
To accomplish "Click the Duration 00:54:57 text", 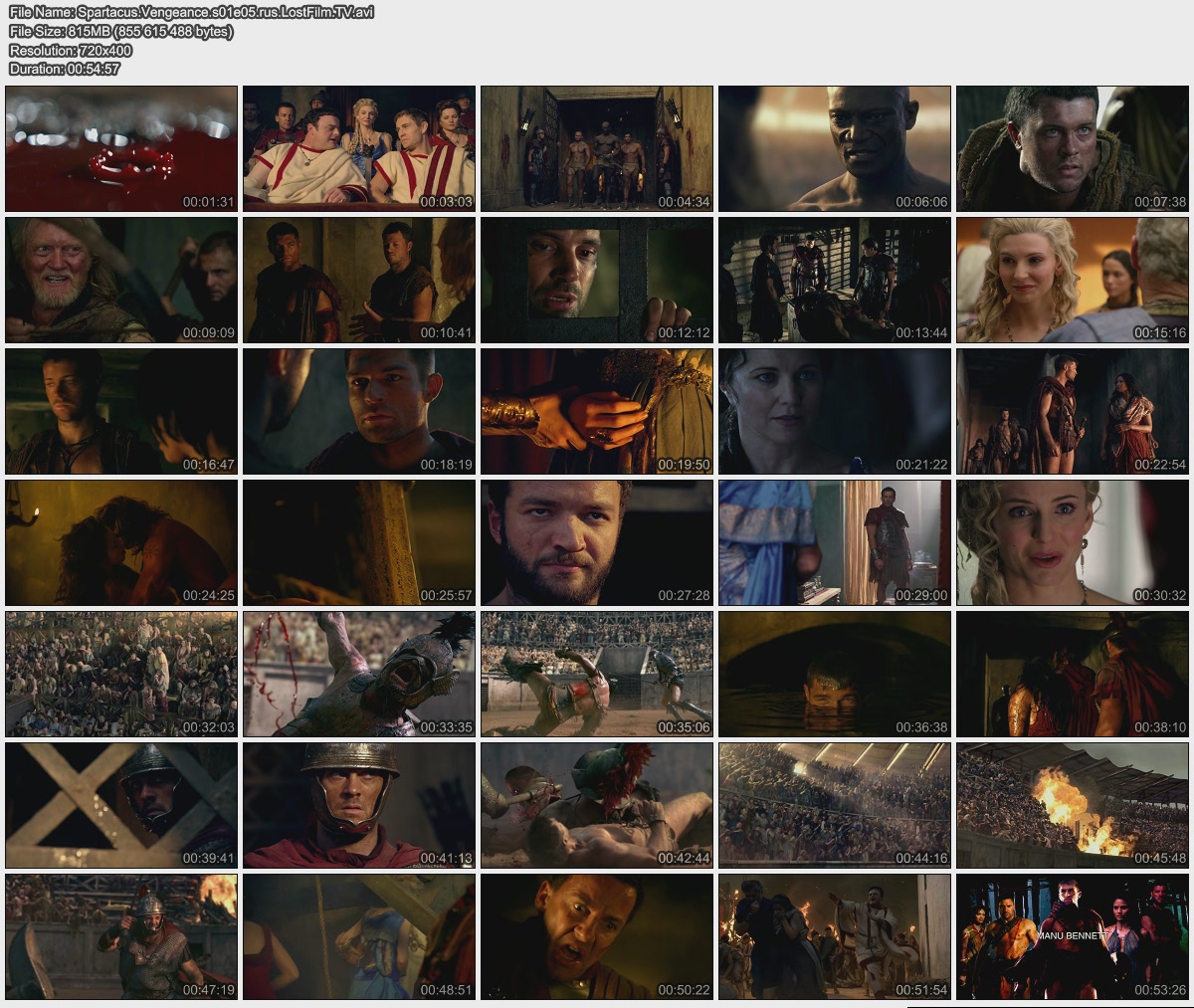I will 65,69.
